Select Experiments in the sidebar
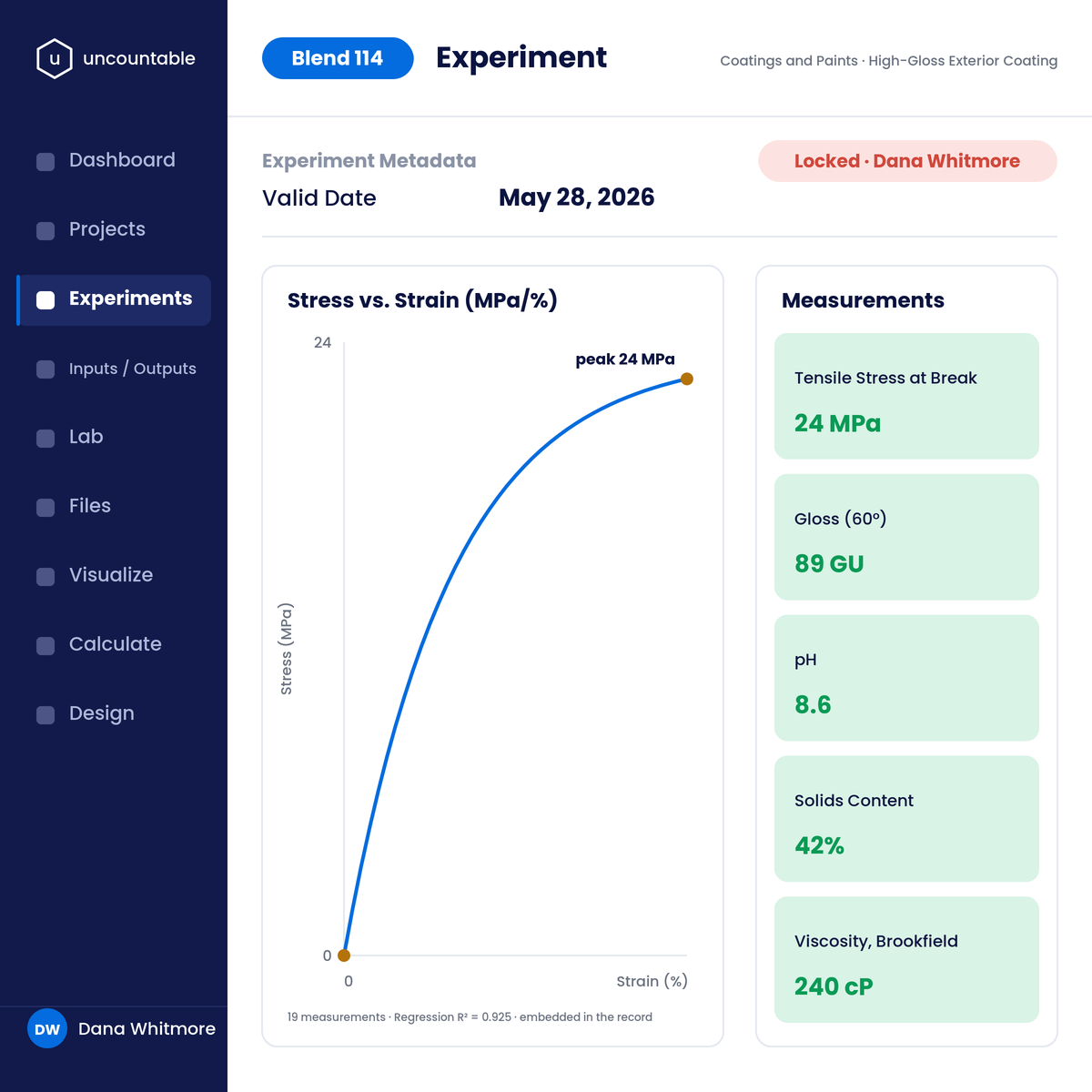Viewport: 1092px width, 1092px height. [114, 298]
